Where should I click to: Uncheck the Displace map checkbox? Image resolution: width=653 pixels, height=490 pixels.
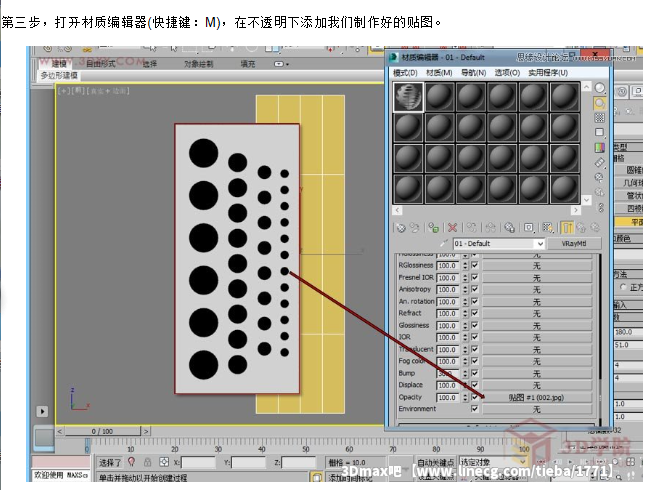pos(475,385)
